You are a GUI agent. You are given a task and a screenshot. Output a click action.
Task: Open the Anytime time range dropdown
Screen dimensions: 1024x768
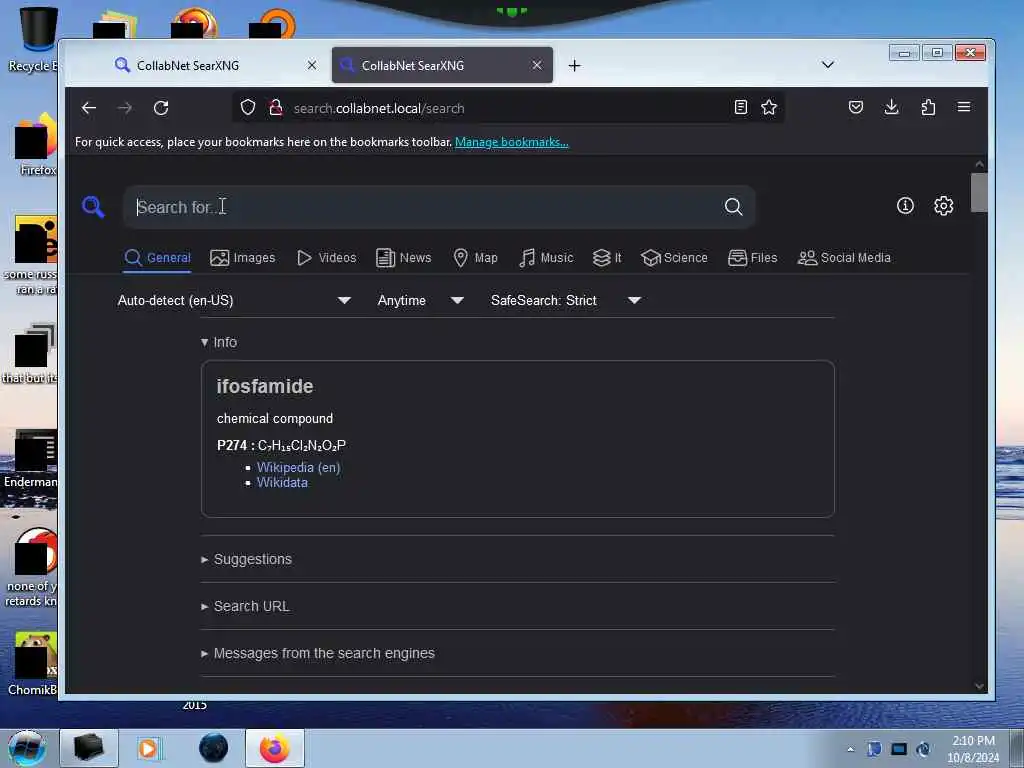(x=421, y=300)
